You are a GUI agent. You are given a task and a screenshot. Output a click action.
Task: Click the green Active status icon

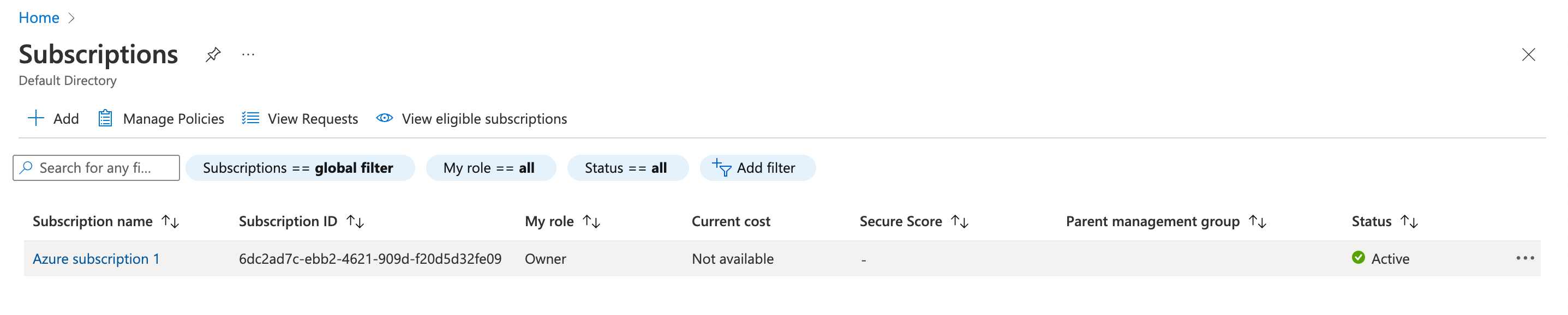tap(1358, 258)
